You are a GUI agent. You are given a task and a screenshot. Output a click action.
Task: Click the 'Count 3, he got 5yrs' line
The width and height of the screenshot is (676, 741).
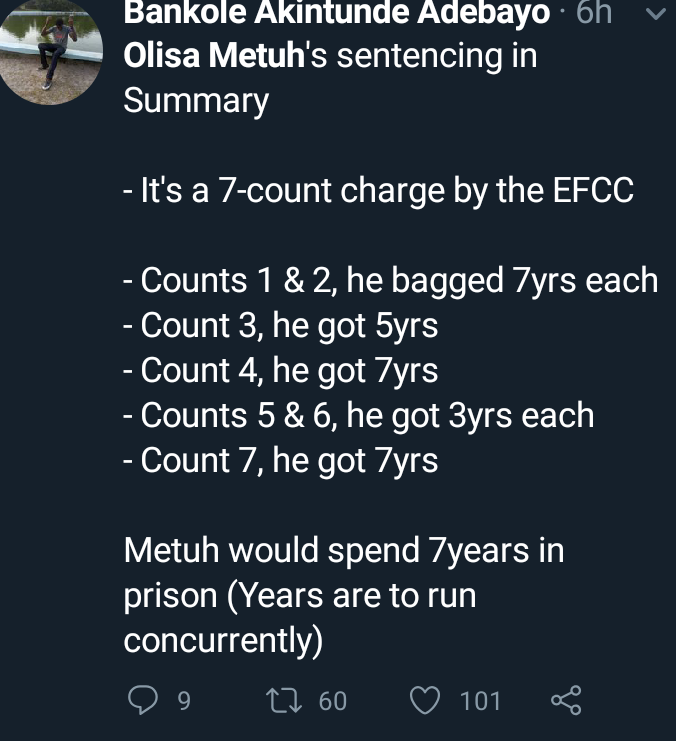[x=281, y=326]
